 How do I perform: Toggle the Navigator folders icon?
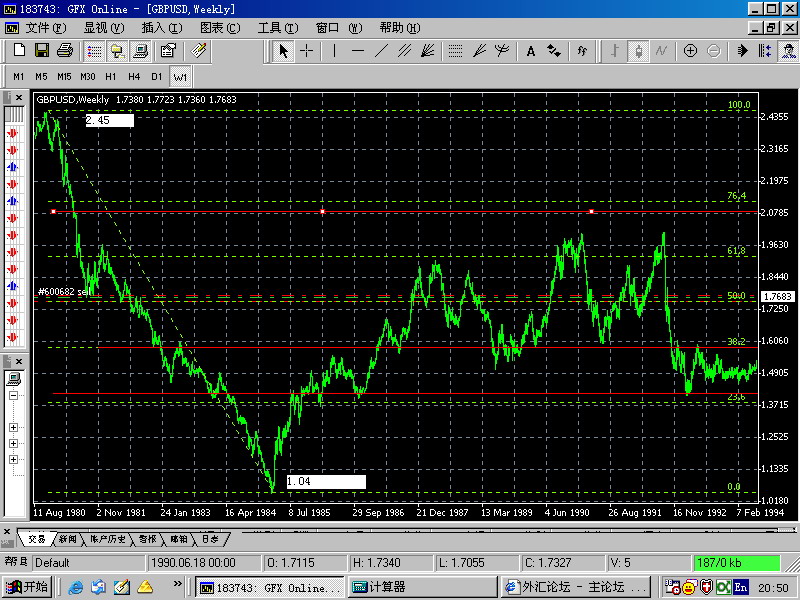pos(117,51)
